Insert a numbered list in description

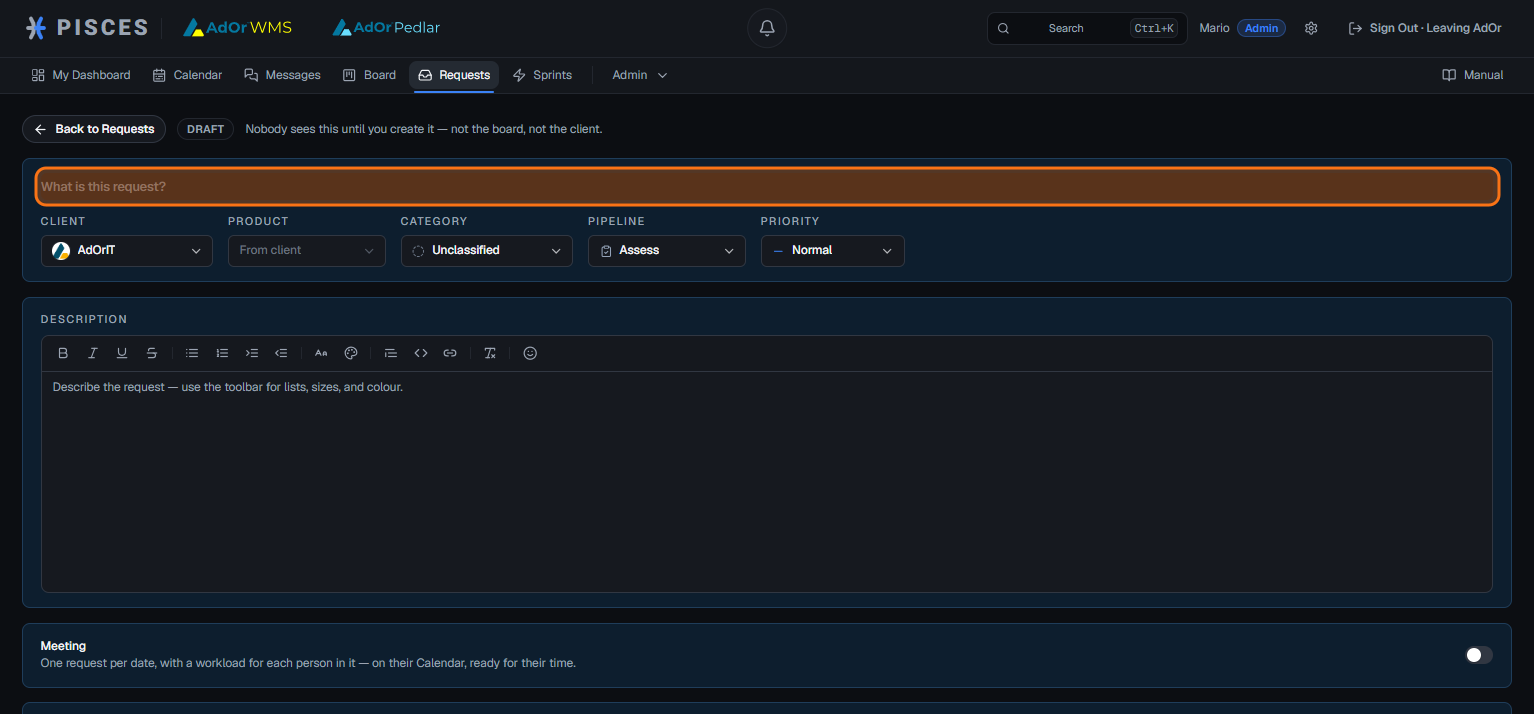coord(222,353)
